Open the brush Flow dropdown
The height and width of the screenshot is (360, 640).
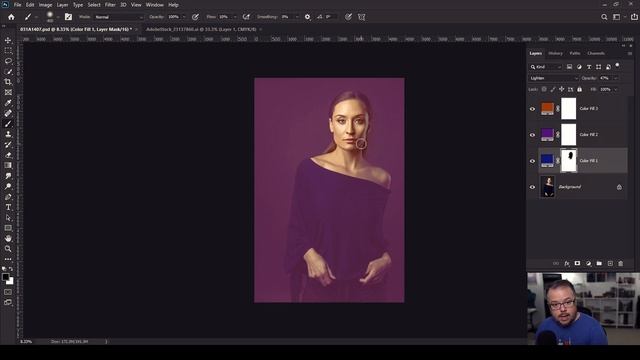click(x=235, y=17)
